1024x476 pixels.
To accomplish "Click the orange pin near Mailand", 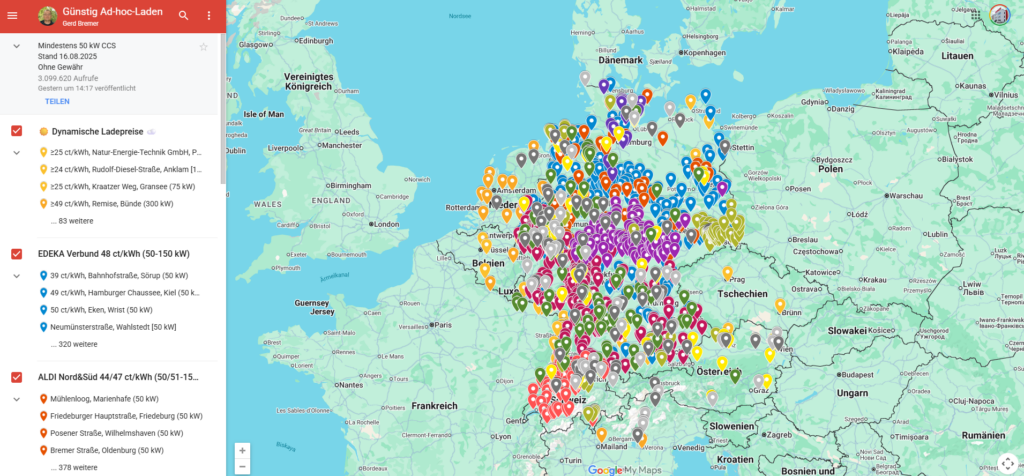I will pyautogui.click(x=601, y=434).
